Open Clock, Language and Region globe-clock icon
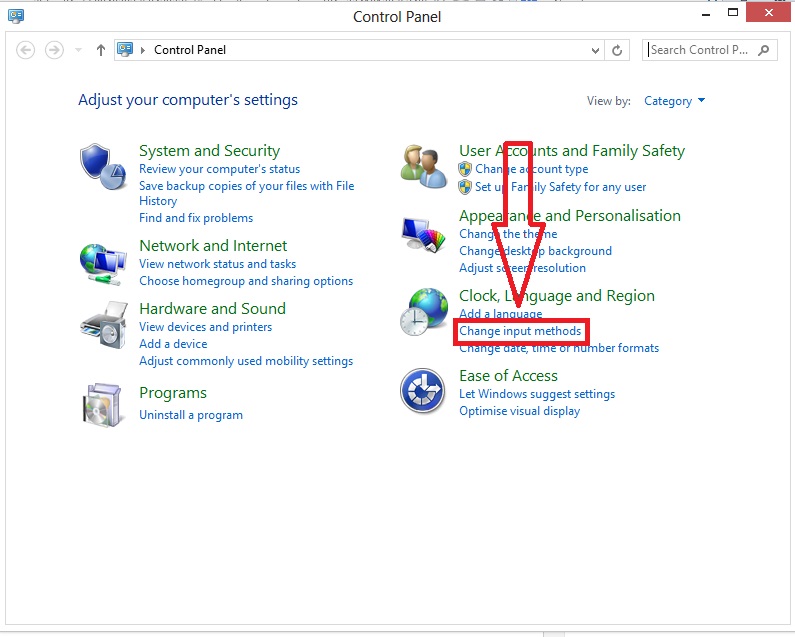This screenshot has width=795, height=637. 424,311
